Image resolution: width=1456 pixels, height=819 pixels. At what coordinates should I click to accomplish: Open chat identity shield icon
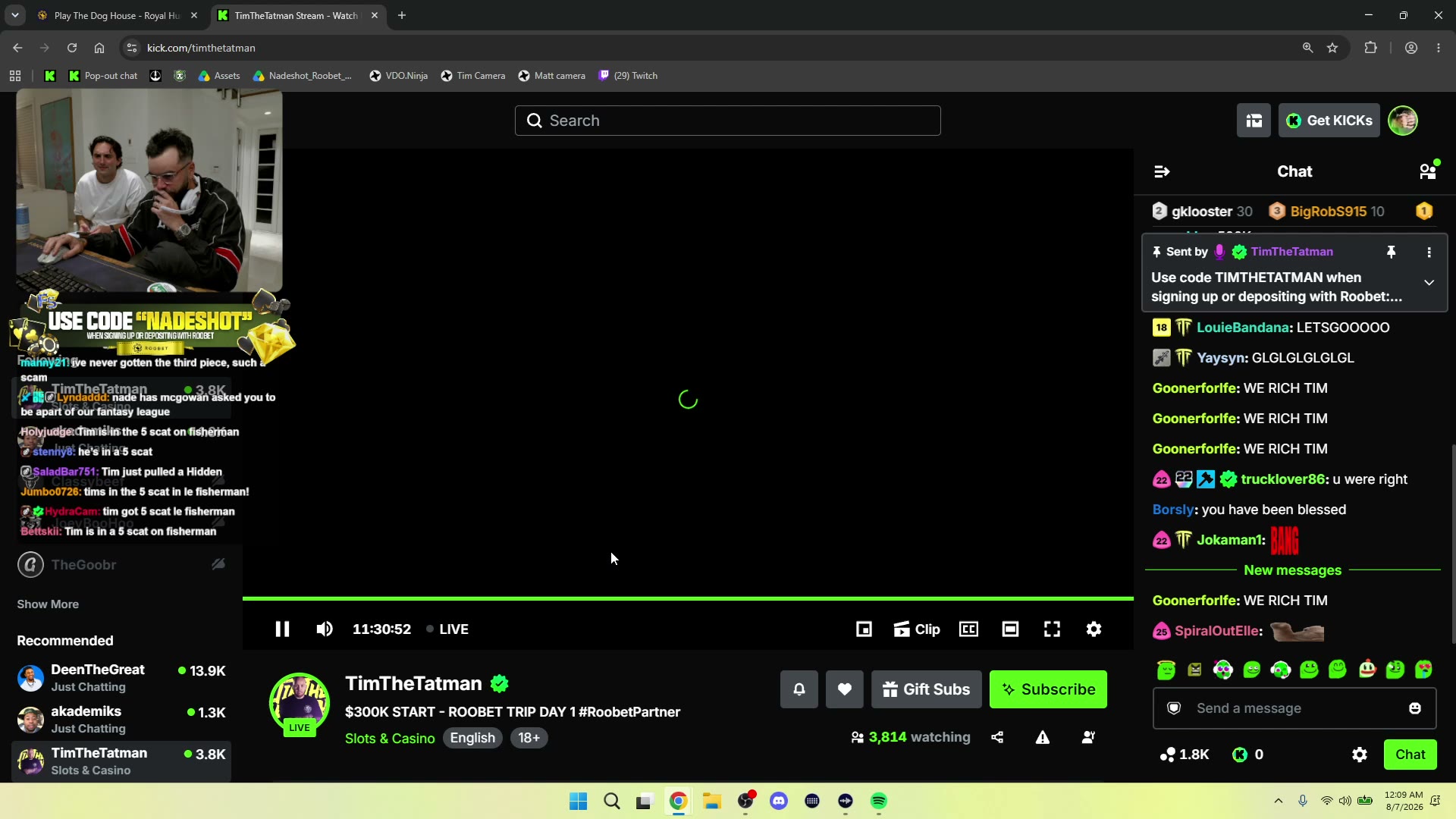click(x=1174, y=708)
